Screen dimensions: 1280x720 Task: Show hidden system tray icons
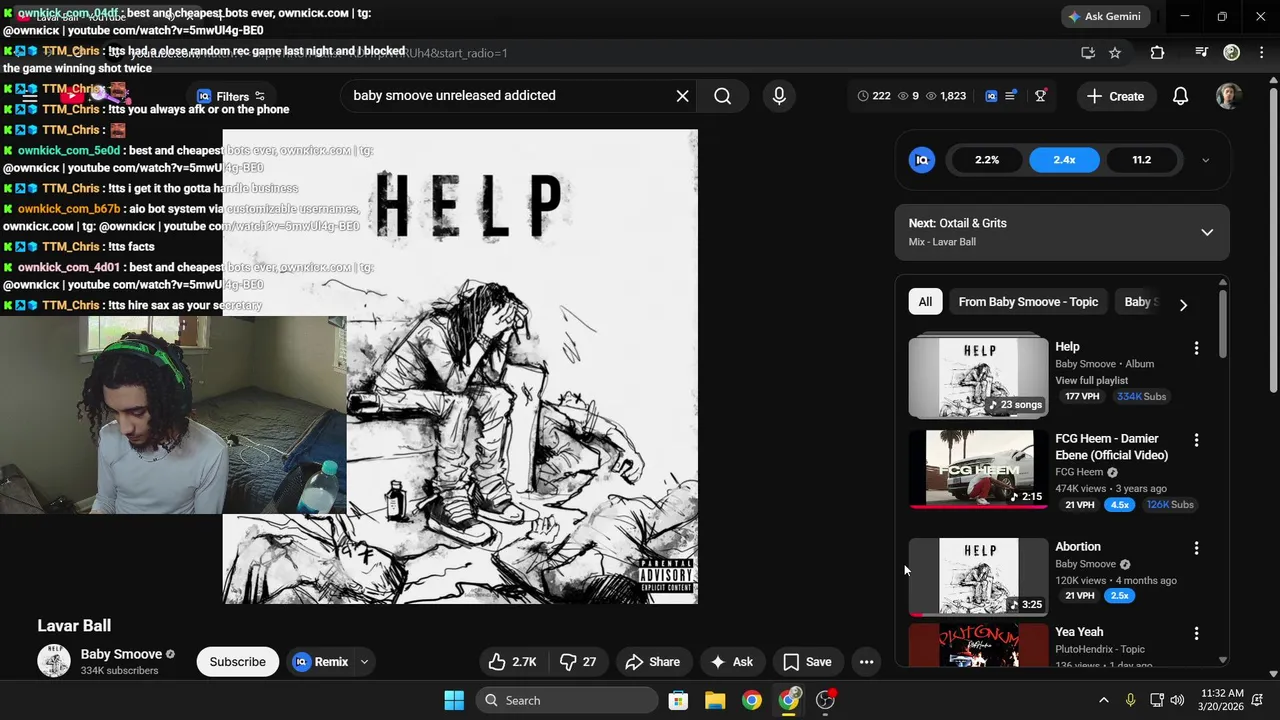[x=1103, y=700]
